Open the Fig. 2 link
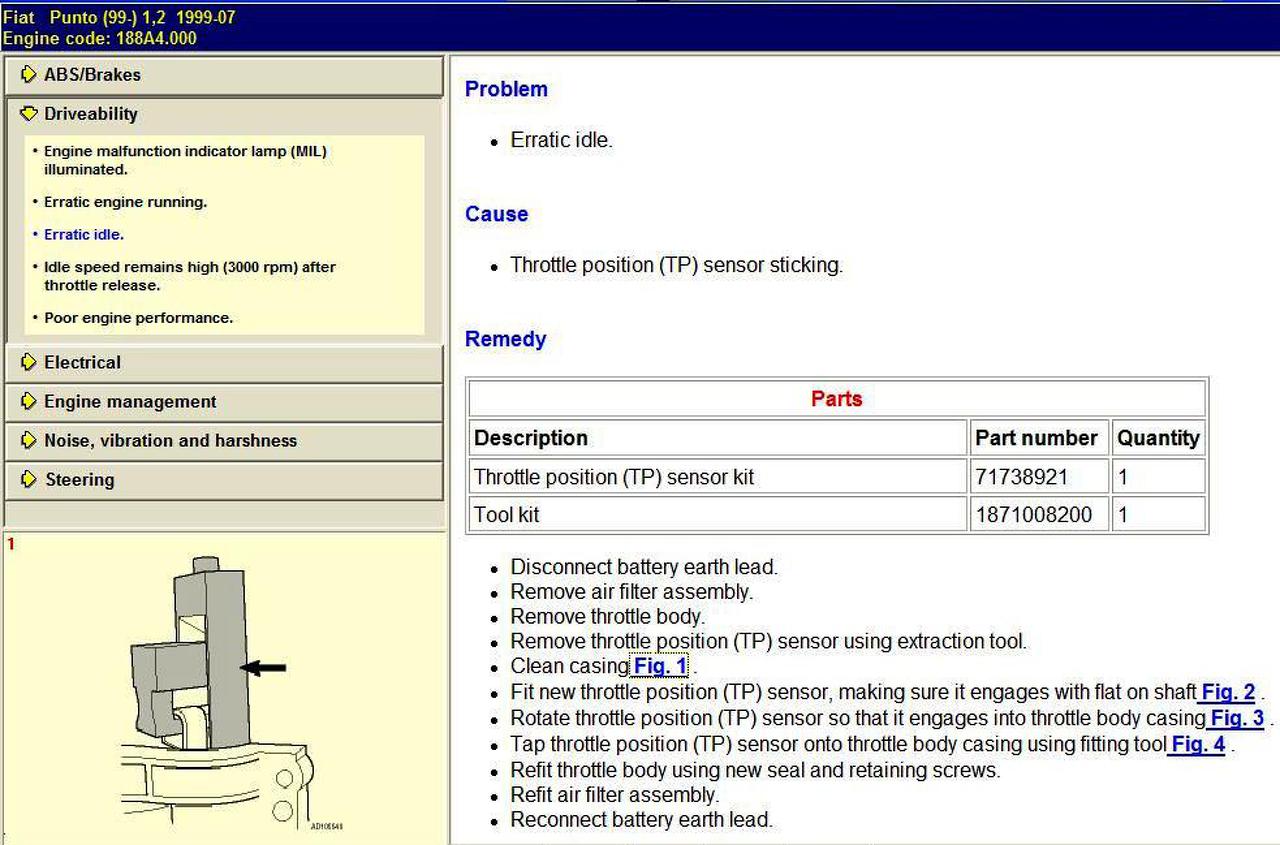The width and height of the screenshot is (1280, 845). 1228,692
